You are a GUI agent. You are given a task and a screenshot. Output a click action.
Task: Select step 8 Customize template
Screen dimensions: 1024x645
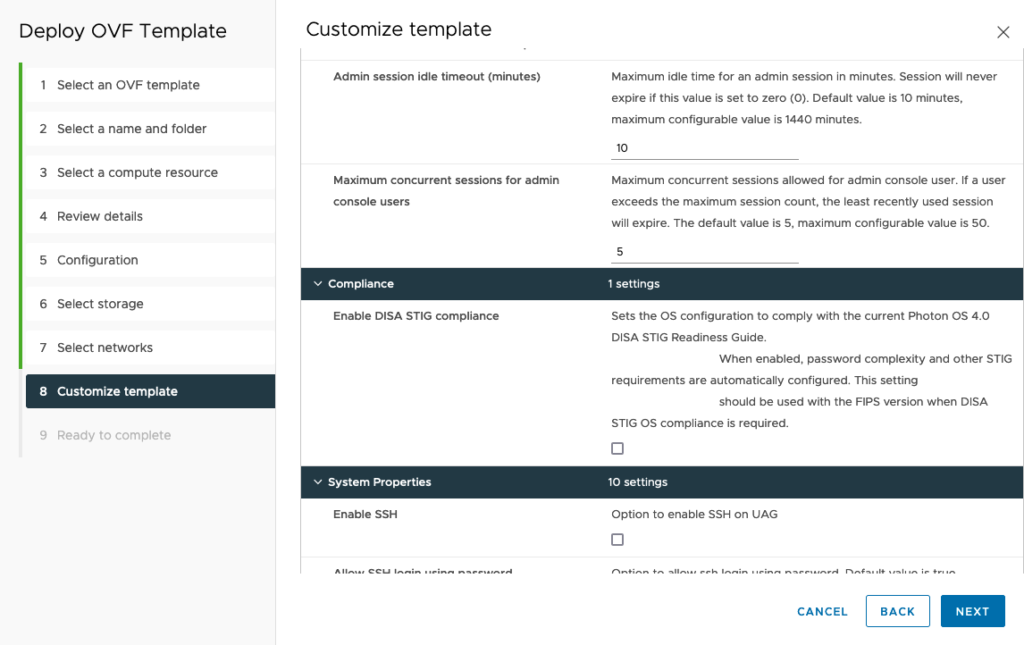(117, 391)
